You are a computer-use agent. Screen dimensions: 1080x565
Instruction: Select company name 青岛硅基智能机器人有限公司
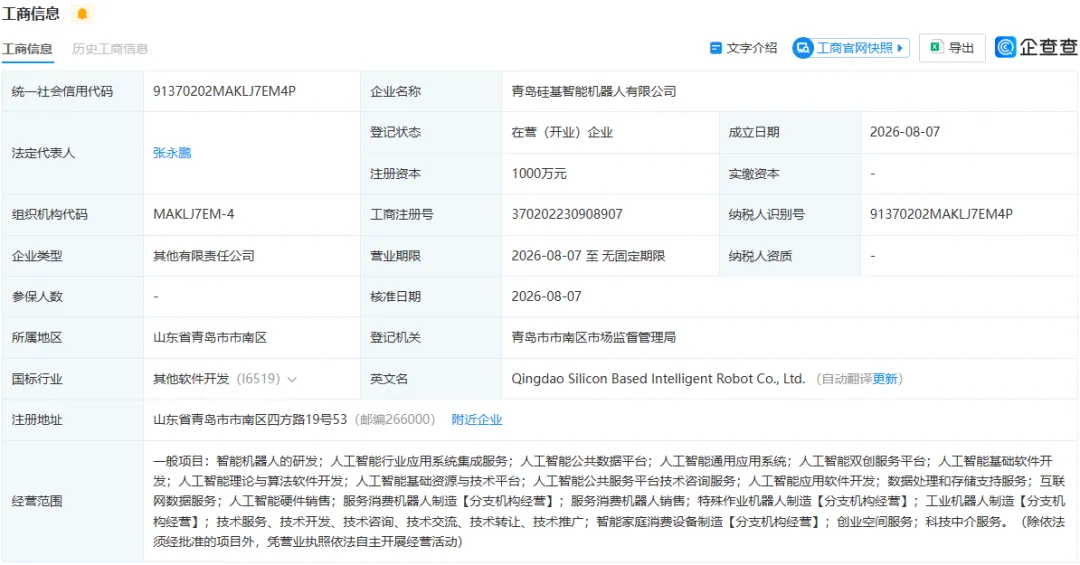click(594, 92)
